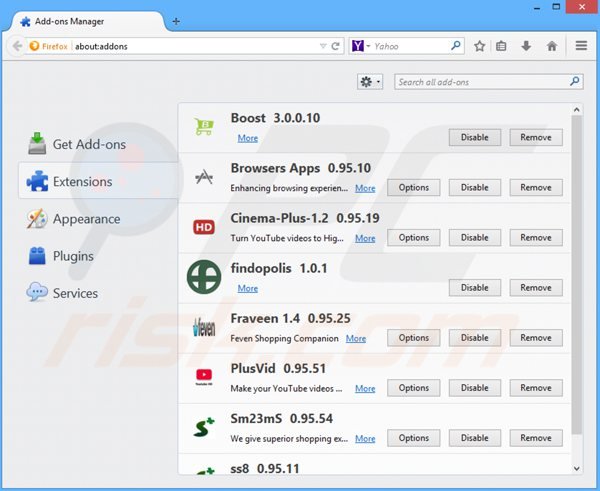The height and width of the screenshot is (491, 600).
Task: Disable the Fraveen 1.4 extension
Action: pyautogui.click(x=474, y=338)
